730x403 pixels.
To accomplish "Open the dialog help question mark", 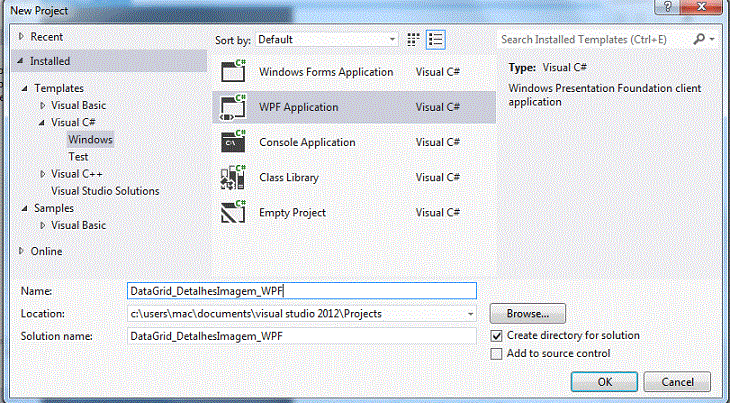I will point(668,7).
